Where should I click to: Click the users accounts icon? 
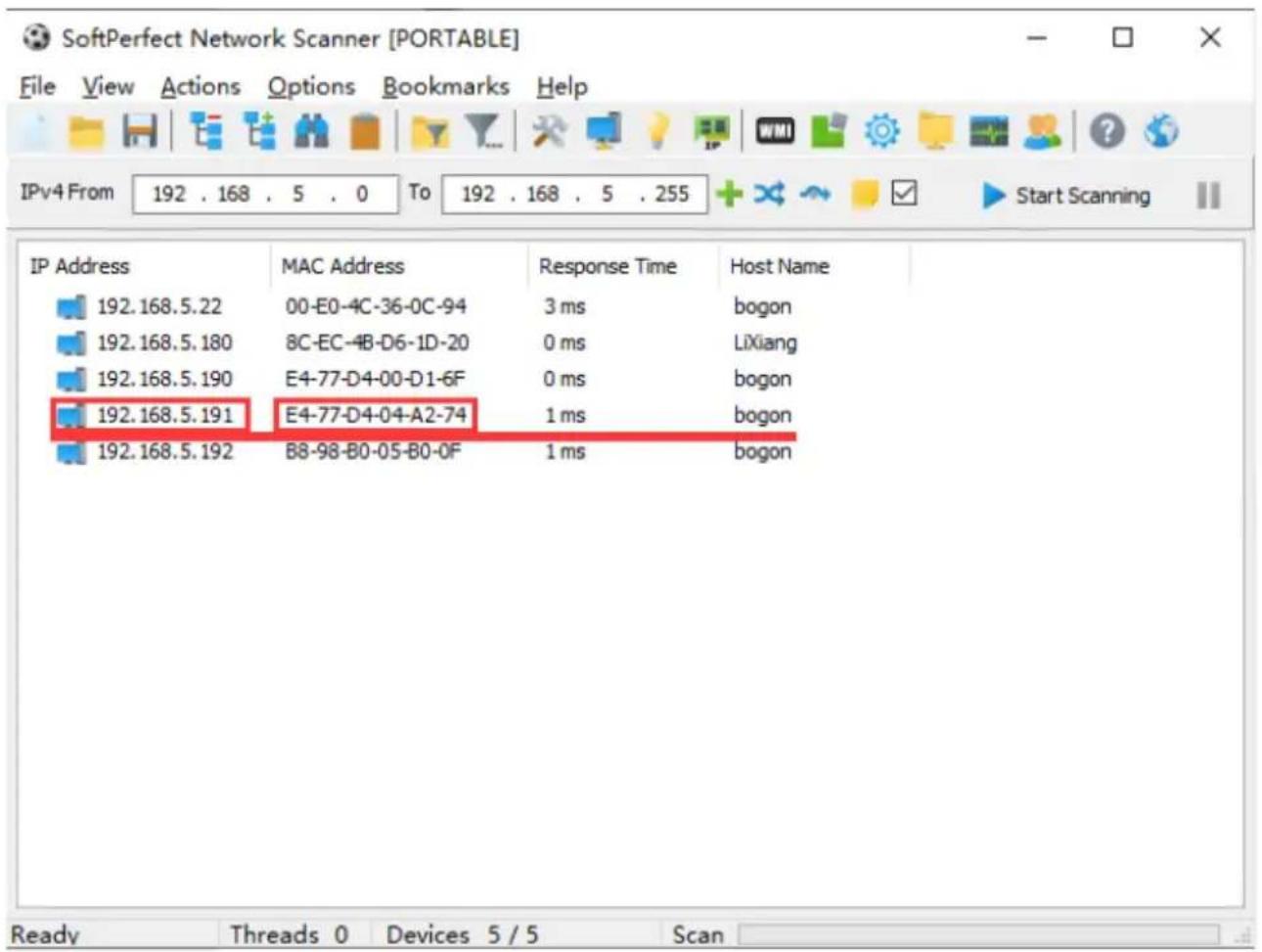tap(1042, 131)
